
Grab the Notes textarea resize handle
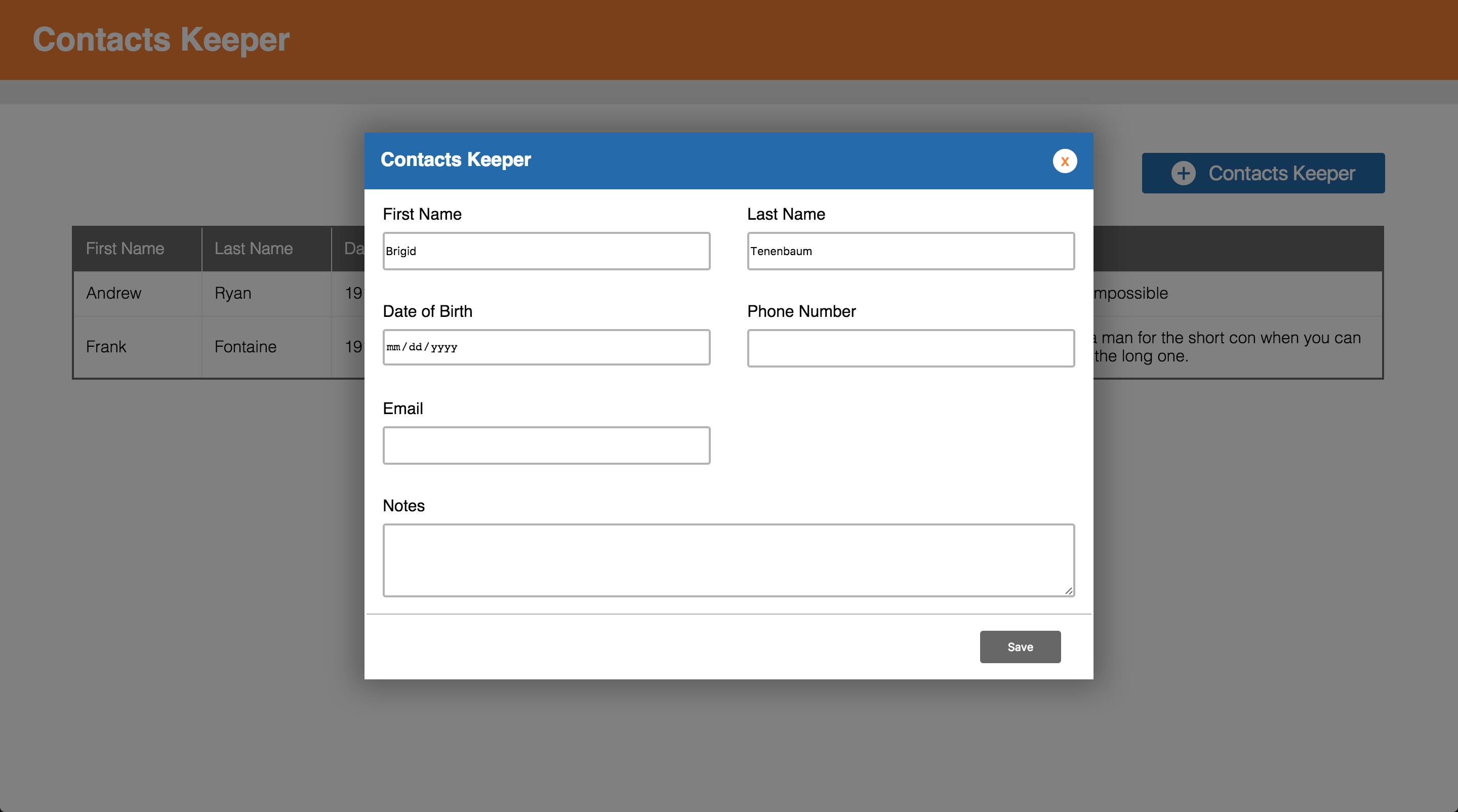[x=1068, y=591]
